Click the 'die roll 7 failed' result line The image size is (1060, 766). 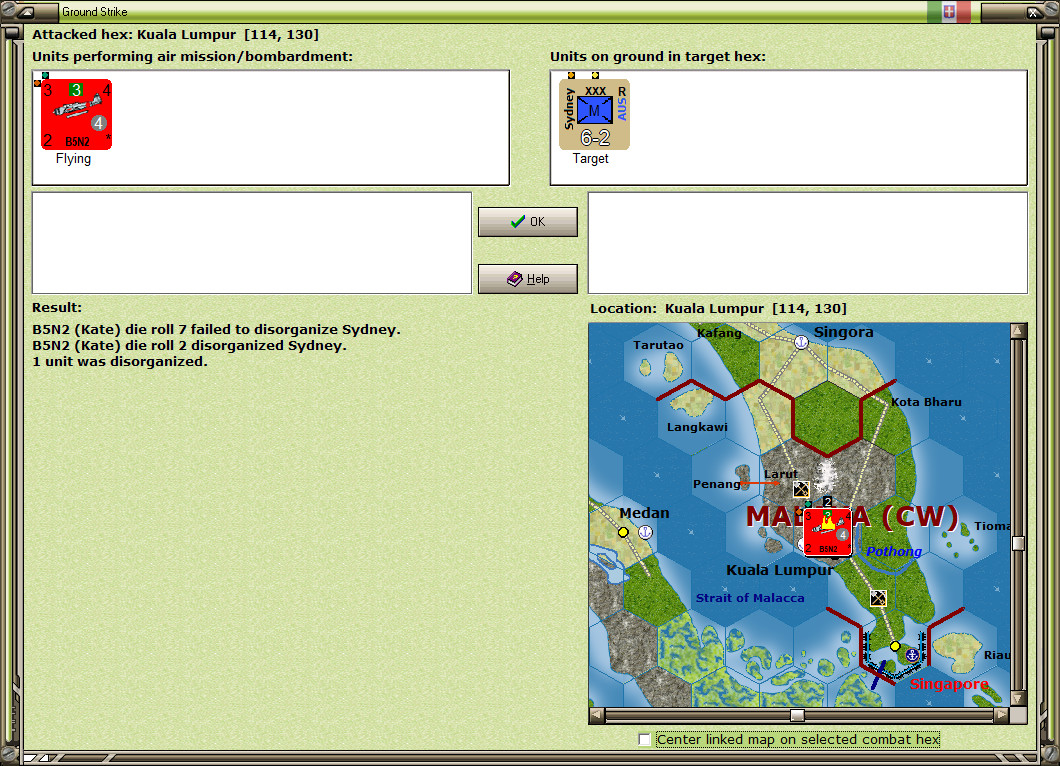[x=216, y=330]
